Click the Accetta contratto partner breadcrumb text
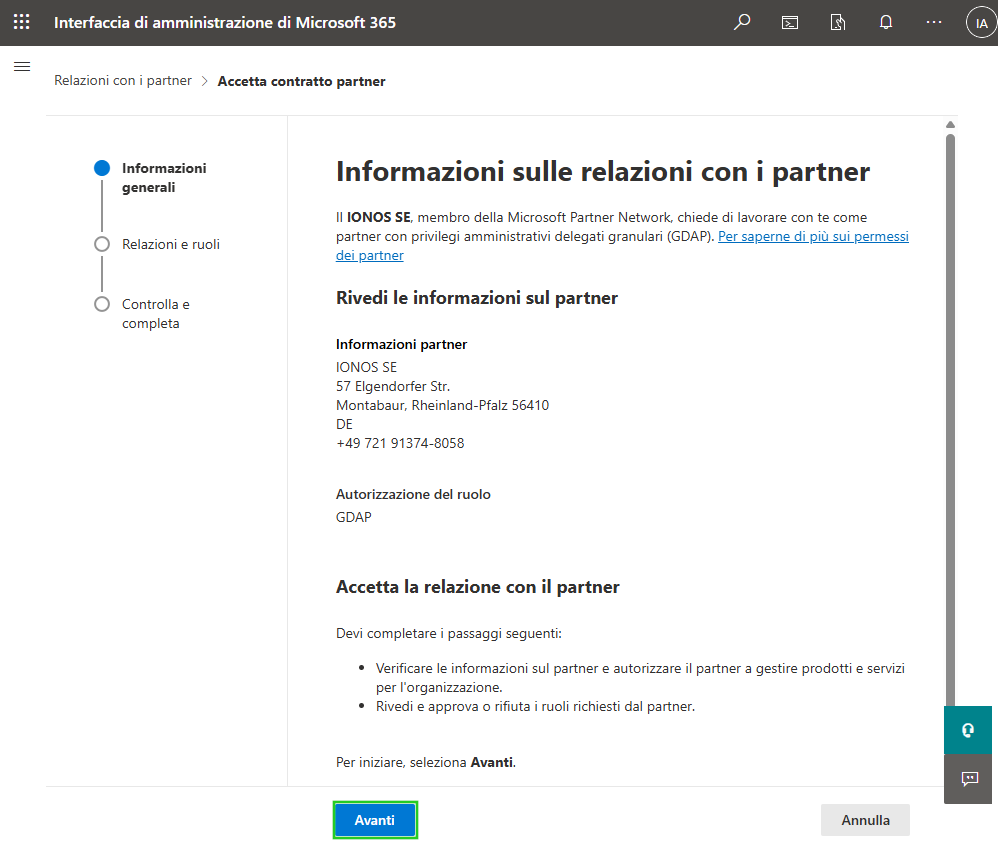Image resolution: width=998 pixels, height=848 pixels. point(302,81)
